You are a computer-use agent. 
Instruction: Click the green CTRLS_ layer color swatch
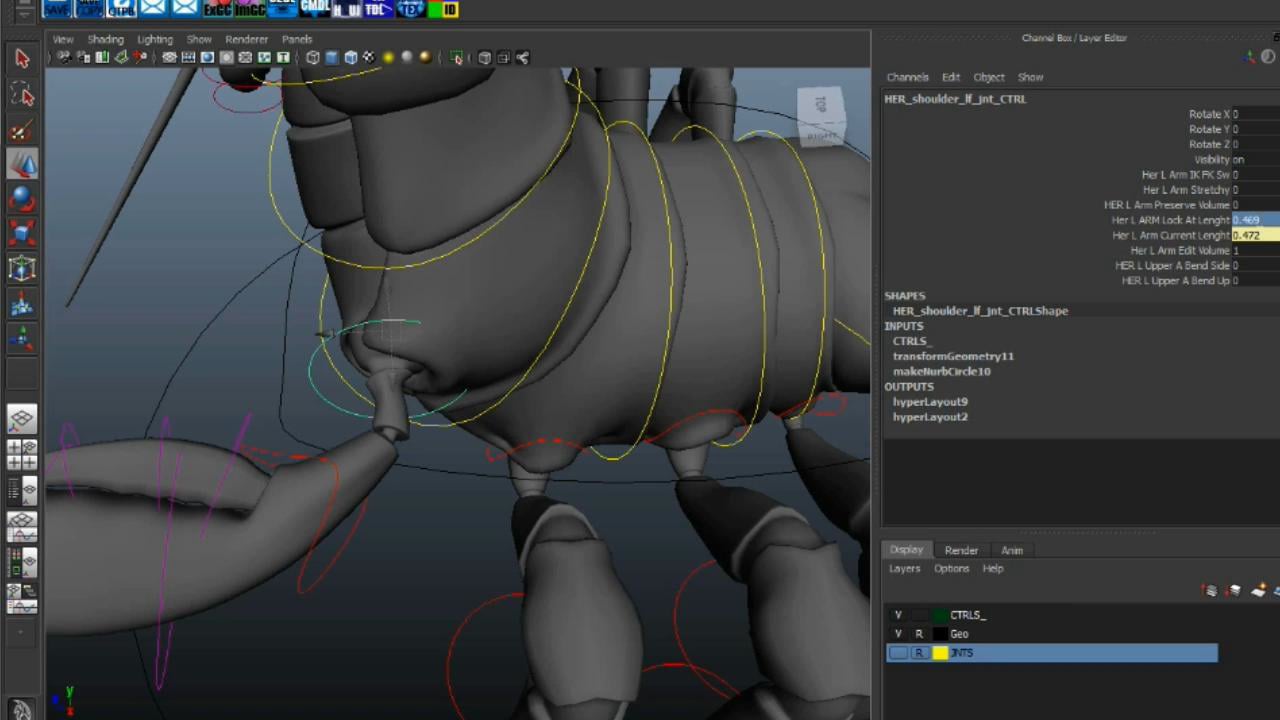tap(940, 615)
